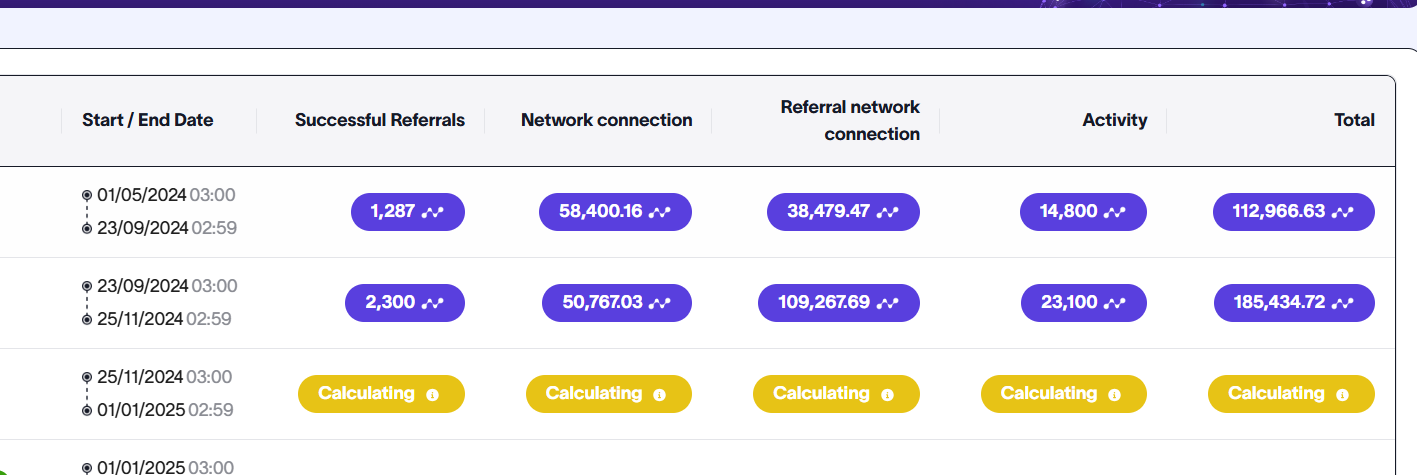
Task: Click chart icon in 2,300 referrals badge
Action: pyautogui.click(x=433, y=303)
